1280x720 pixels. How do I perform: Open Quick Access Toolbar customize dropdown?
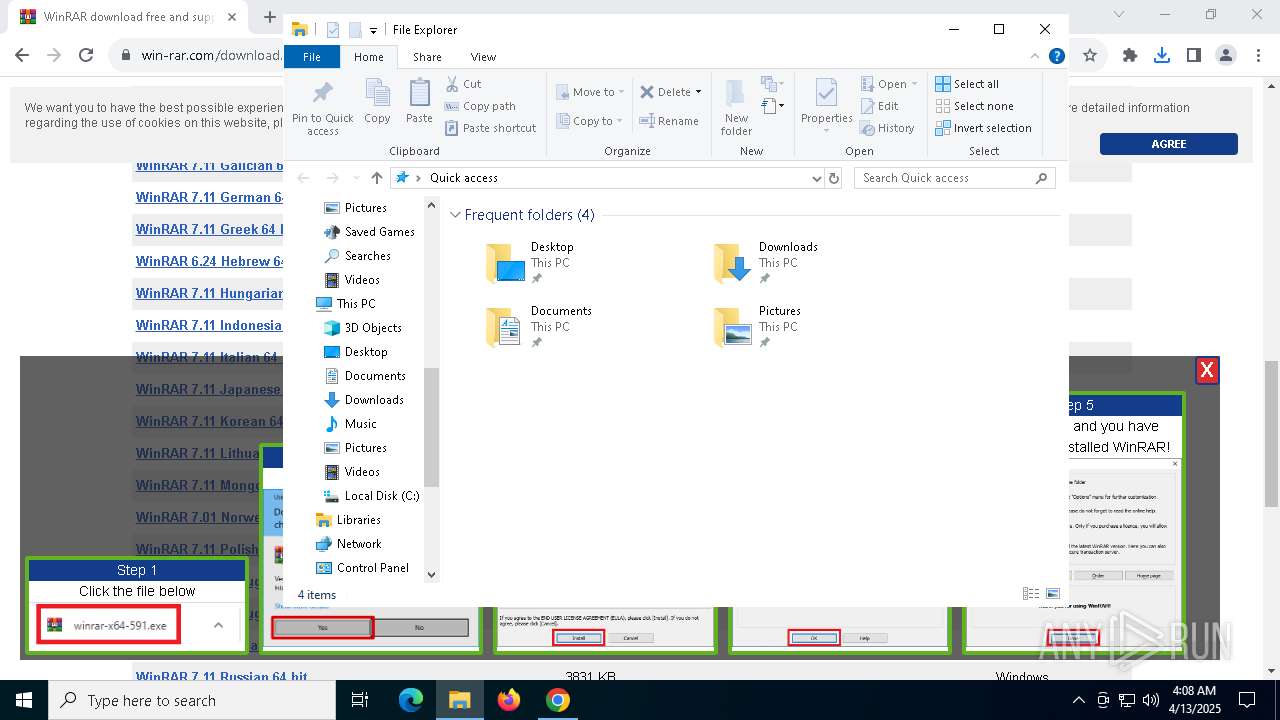(373, 31)
